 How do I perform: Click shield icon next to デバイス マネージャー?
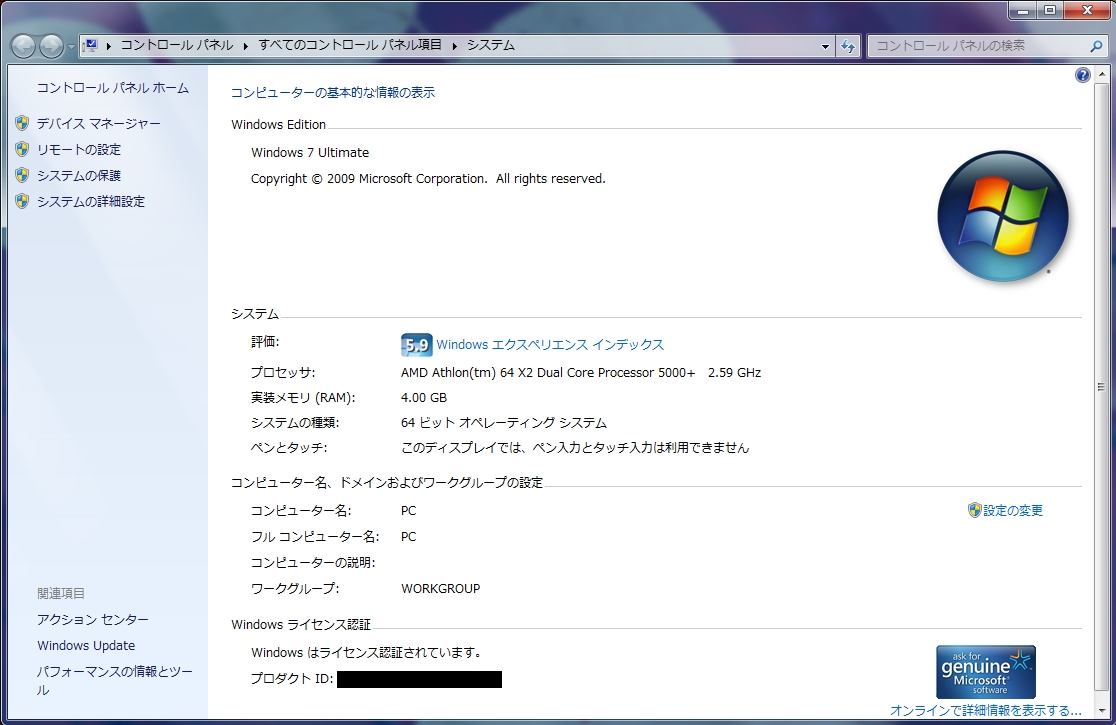pyautogui.click(x=22, y=123)
